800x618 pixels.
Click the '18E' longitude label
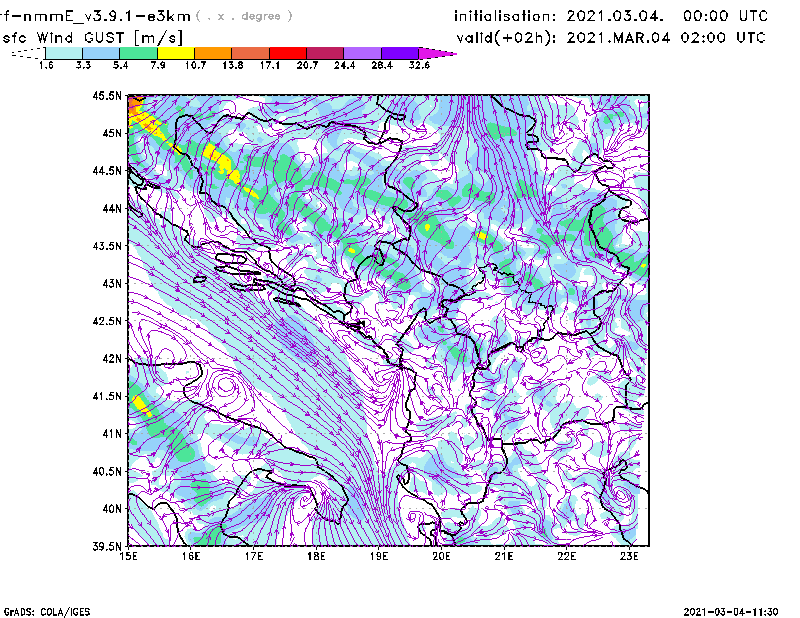pyautogui.click(x=316, y=556)
